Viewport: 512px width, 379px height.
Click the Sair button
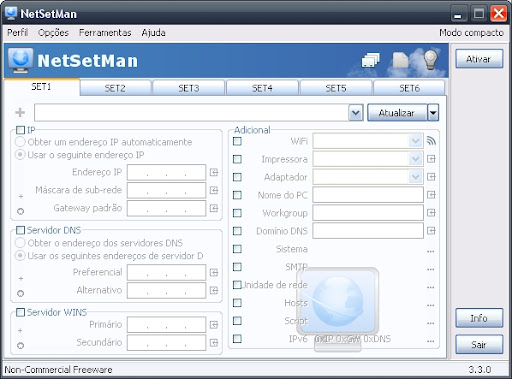pyautogui.click(x=479, y=344)
